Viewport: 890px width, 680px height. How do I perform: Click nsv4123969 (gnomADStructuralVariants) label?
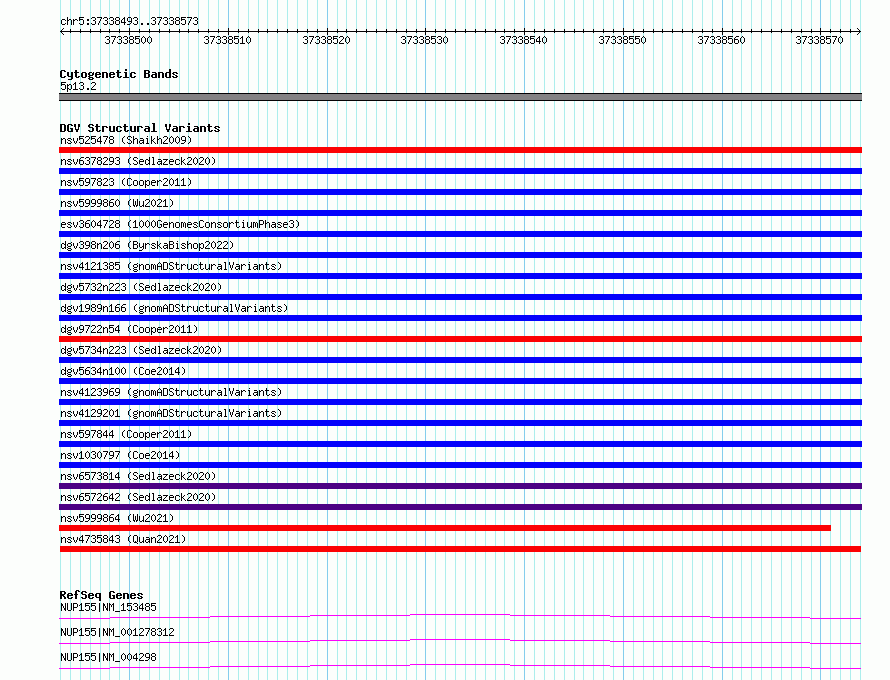(x=171, y=392)
